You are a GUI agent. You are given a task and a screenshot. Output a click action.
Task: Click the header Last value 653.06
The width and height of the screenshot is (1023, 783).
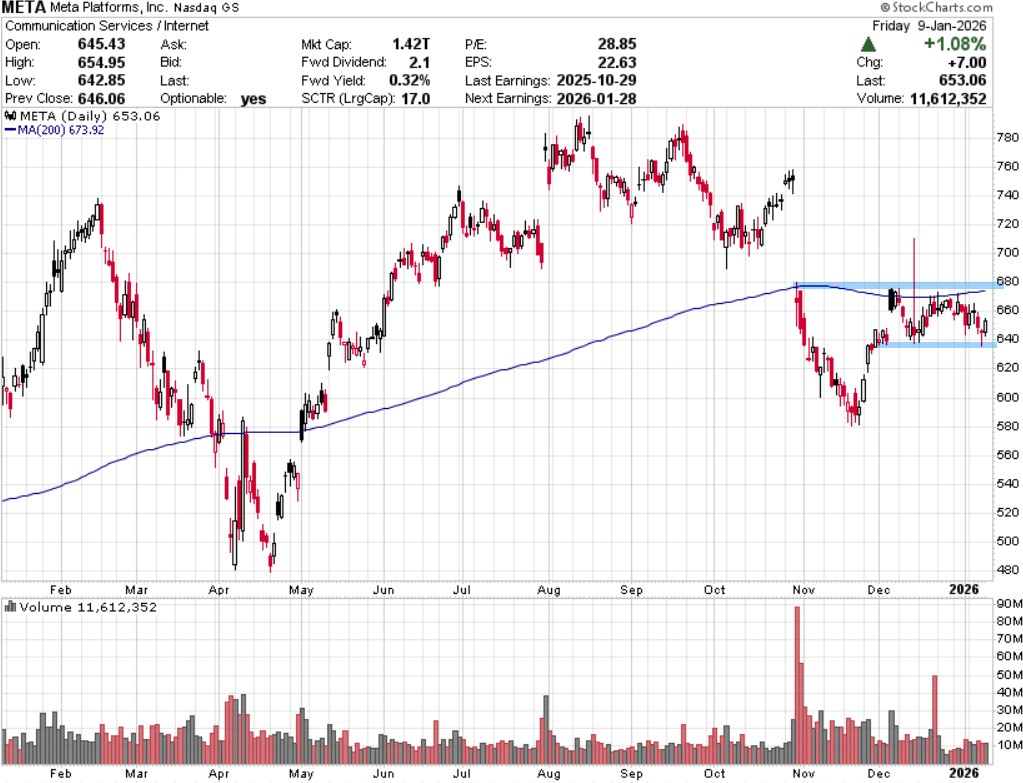(x=962, y=80)
